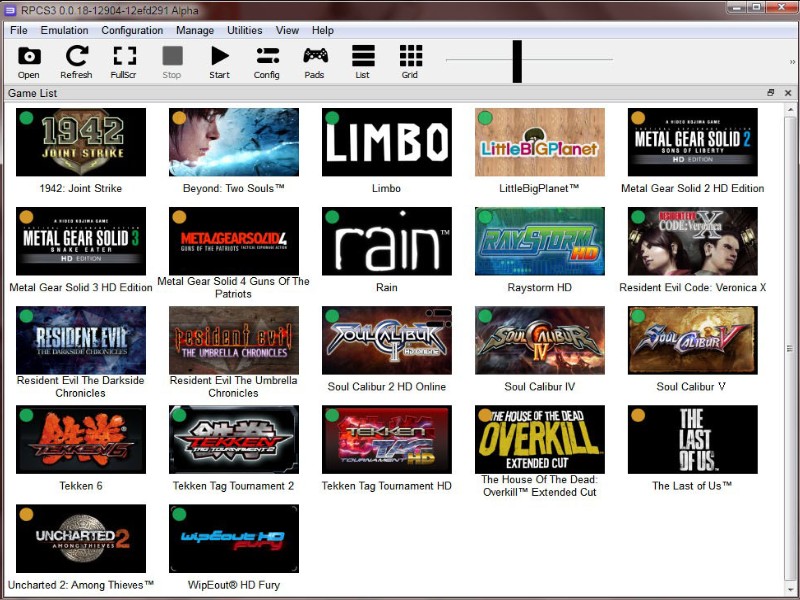
Task: Select Tekken Tag Tournament 2 thumbnail
Action: point(234,439)
